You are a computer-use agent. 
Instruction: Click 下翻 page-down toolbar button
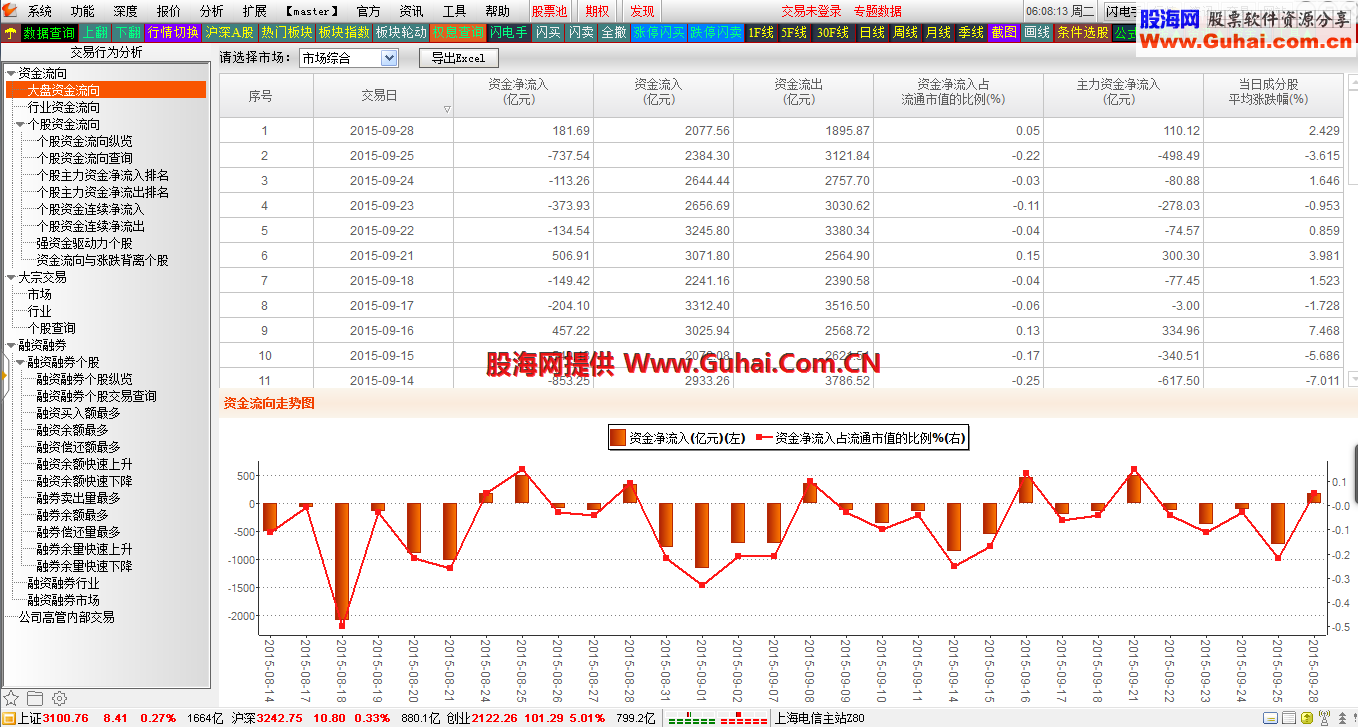click(x=127, y=32)
